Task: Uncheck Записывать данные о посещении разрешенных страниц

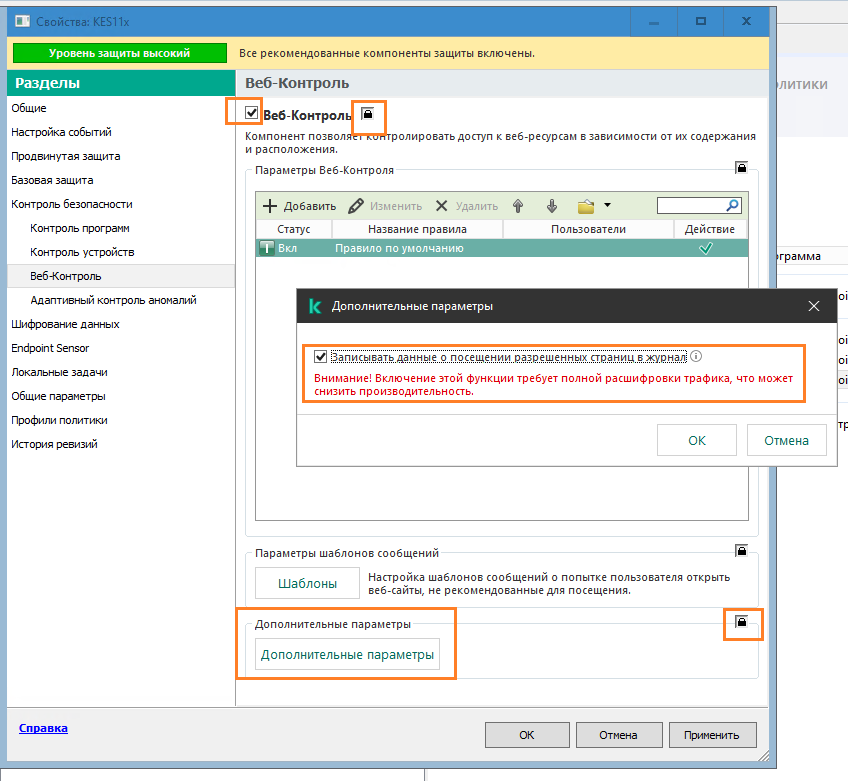Action: (x=320, y=356)
